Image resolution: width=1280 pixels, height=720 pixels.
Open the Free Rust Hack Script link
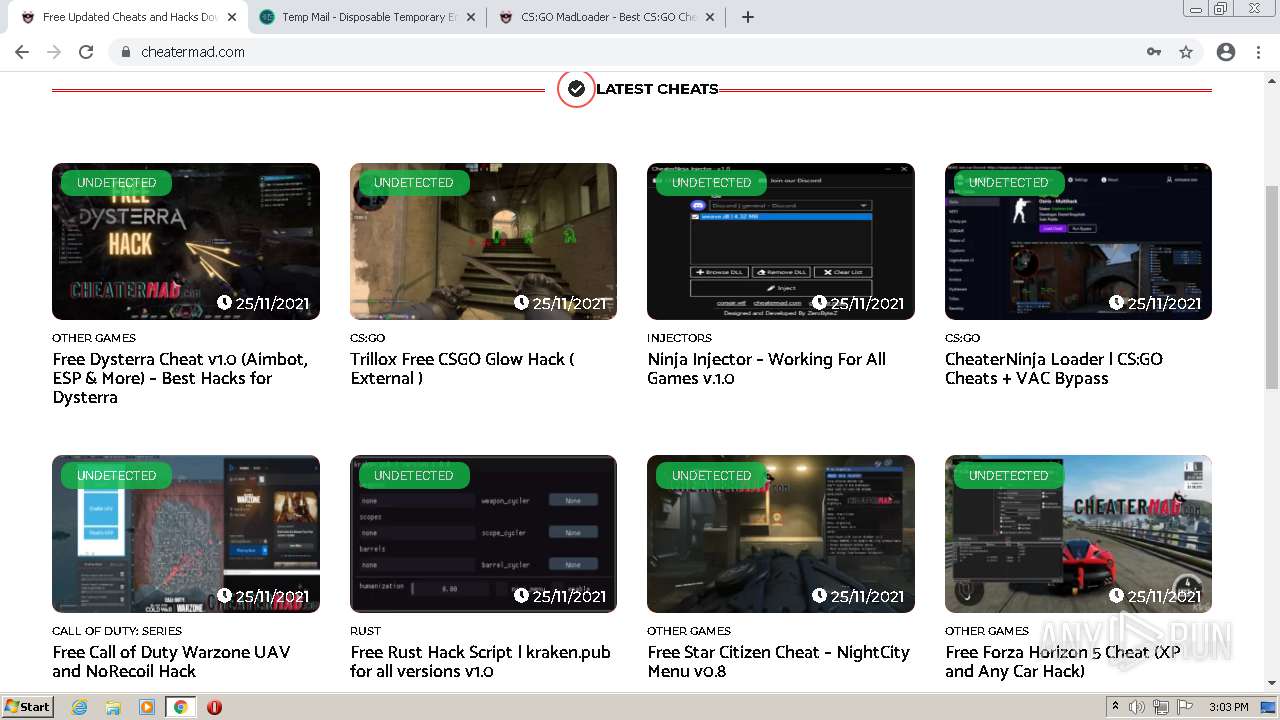pyautogui.click(x=480, y=661)
